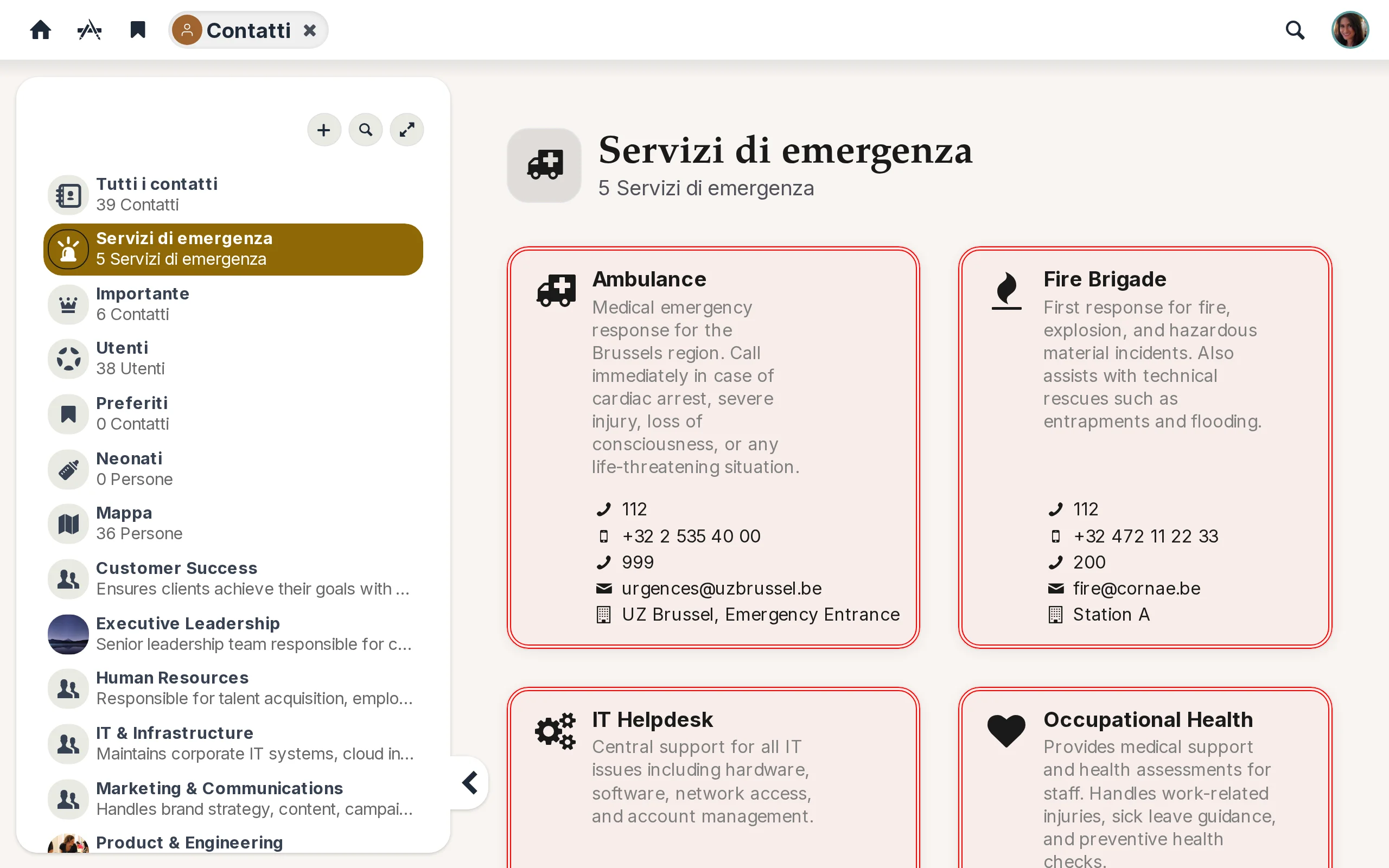
Task: Email urgences@uzbrussel.be
Action: click(722, 589)
